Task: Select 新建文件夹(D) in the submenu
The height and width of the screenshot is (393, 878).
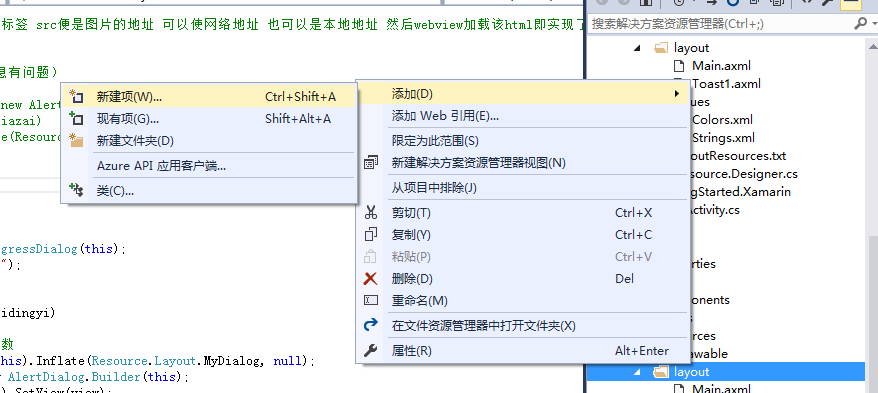Action: pyautogui.click(x=208, y=141)
